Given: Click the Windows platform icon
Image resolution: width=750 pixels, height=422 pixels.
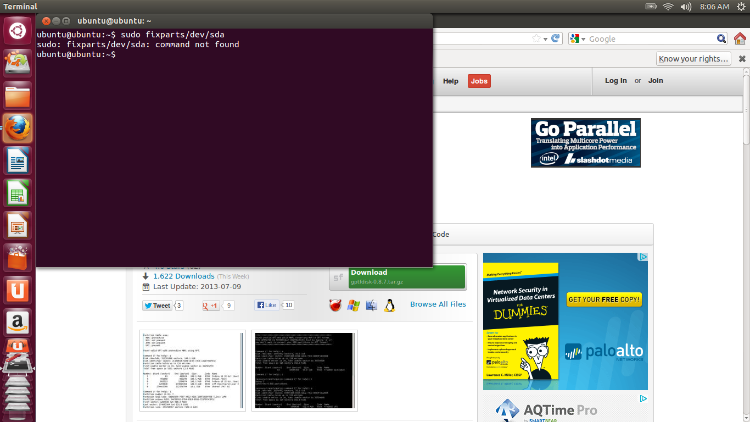Looking at the screenshot, I should (353, 305).
